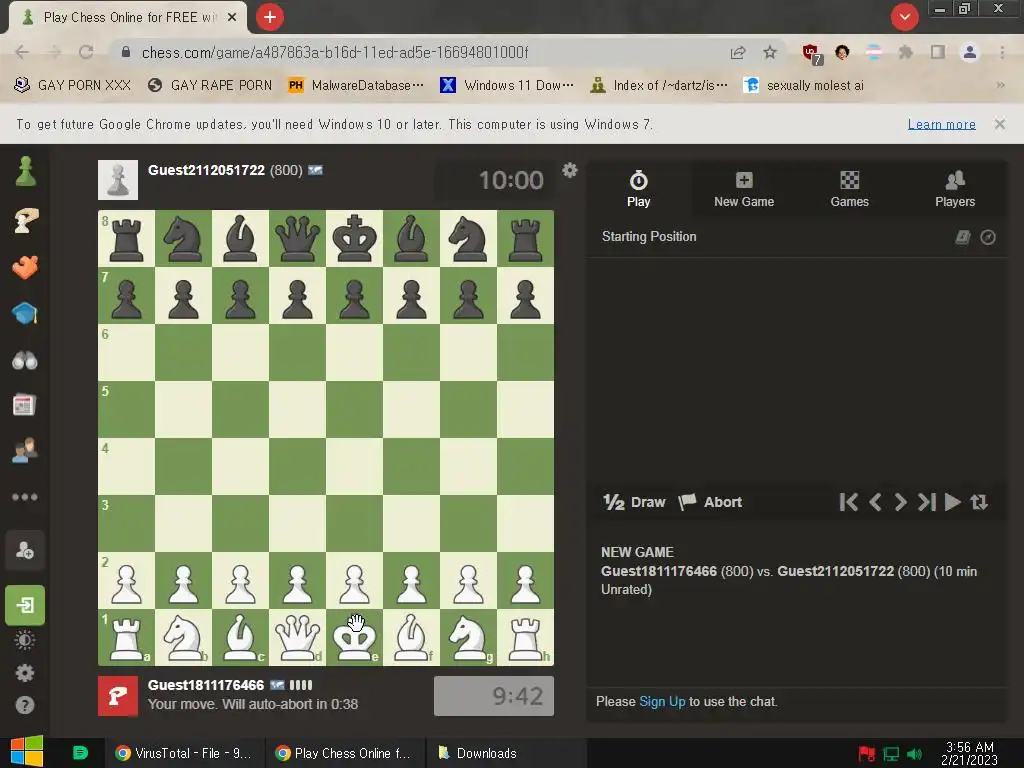Open the Learn graduation cap icon
The height and width of the screenshot is (768, 1024).
click(x=25, y=313)
